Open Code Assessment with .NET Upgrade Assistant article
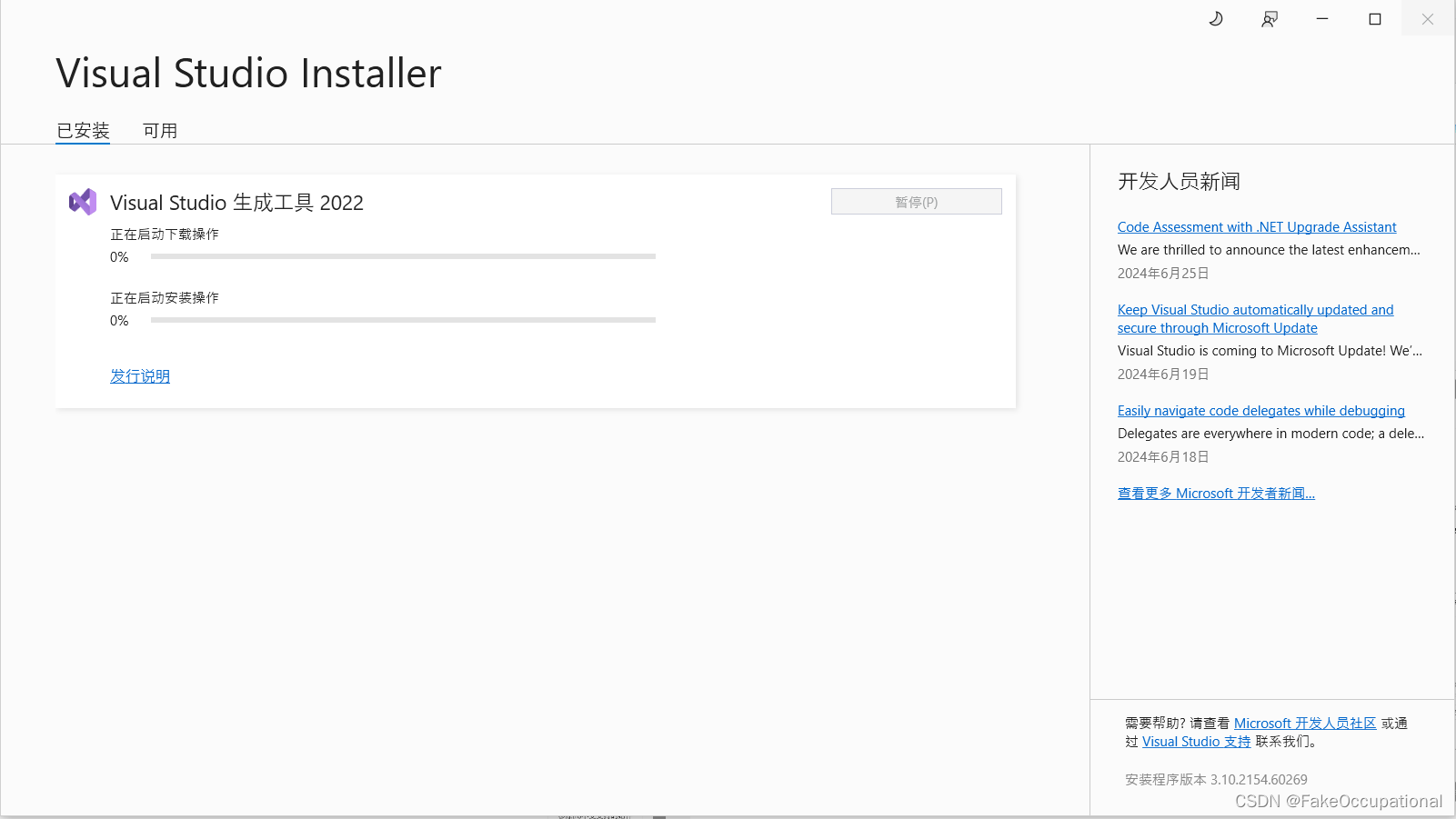Image resolution: width=1456 pixels, height=819 pixels. pyautogui.click(x=1257, y=227)
